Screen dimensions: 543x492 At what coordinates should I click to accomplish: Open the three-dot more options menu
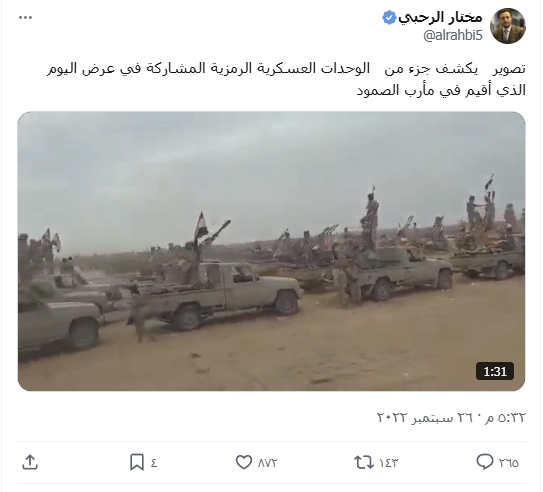click(x=25, y=18)
